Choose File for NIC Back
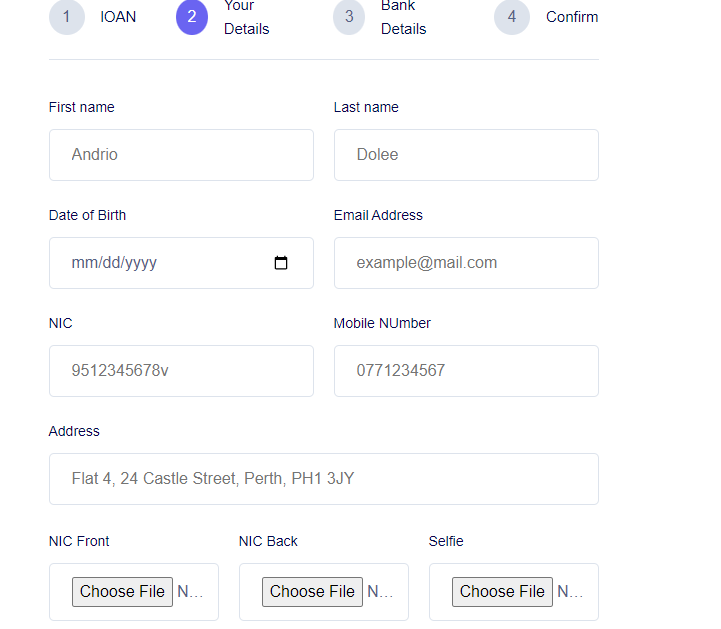Screen dimensions: 721x629 tap(312, 592)
